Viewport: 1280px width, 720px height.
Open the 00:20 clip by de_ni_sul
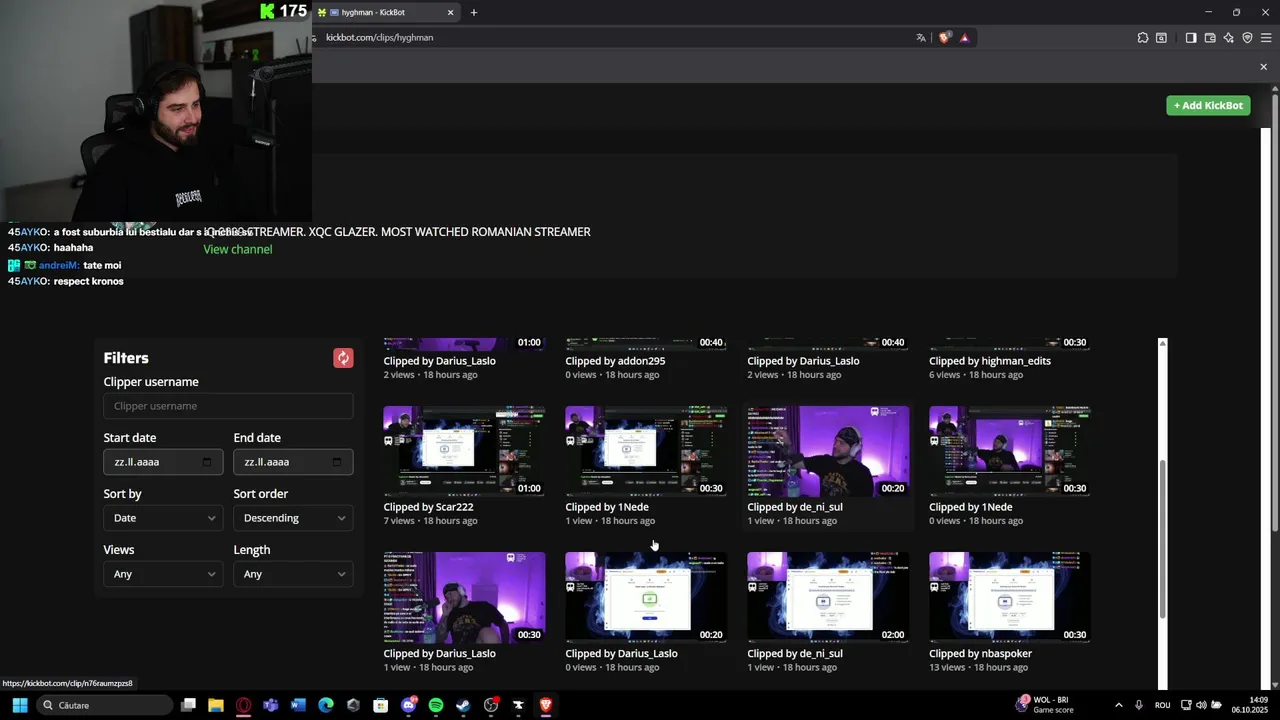[x=828, y=451]
